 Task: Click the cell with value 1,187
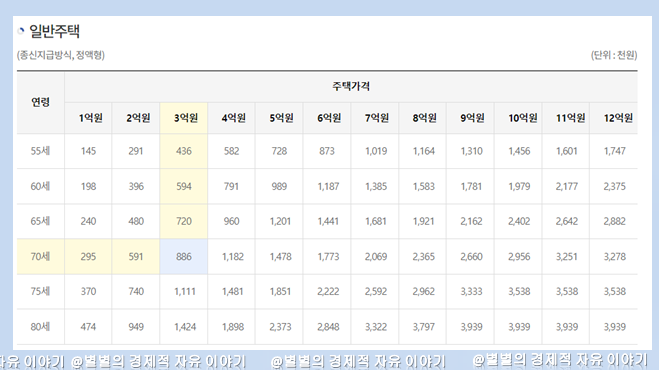[x=327, y=186]
